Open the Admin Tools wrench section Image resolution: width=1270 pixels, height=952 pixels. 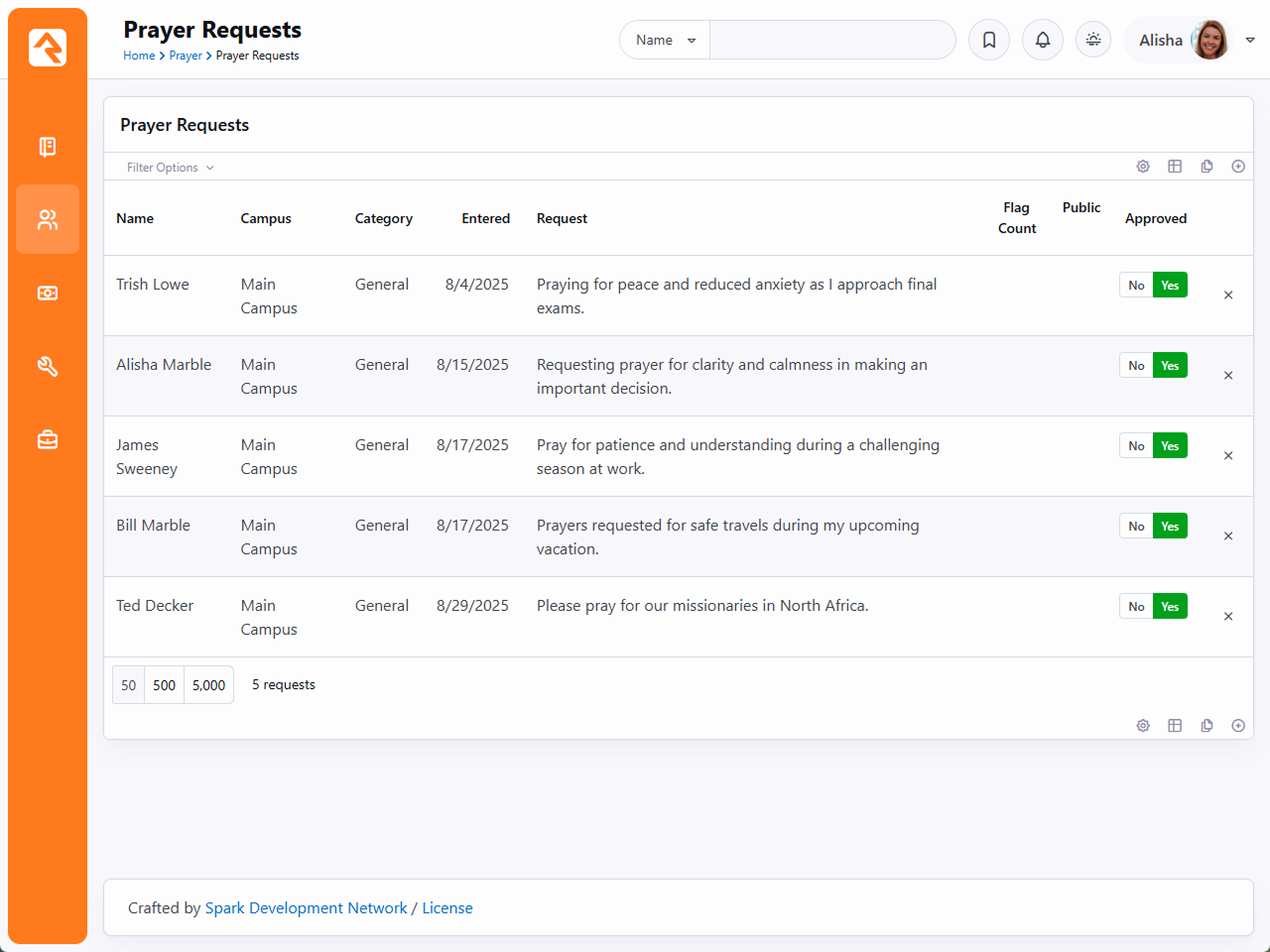[x=48, y=367]
